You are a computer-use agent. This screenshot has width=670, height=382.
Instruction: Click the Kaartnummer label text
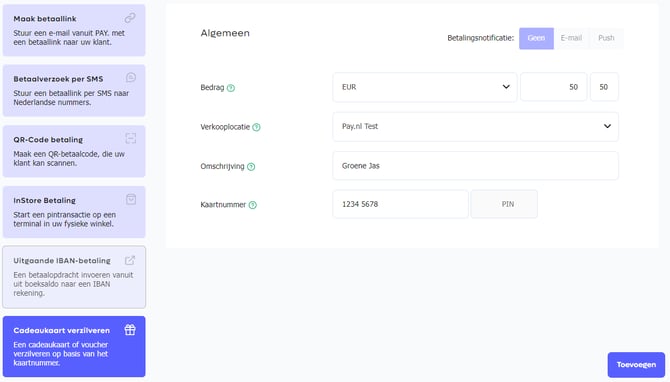click(223, 205)
